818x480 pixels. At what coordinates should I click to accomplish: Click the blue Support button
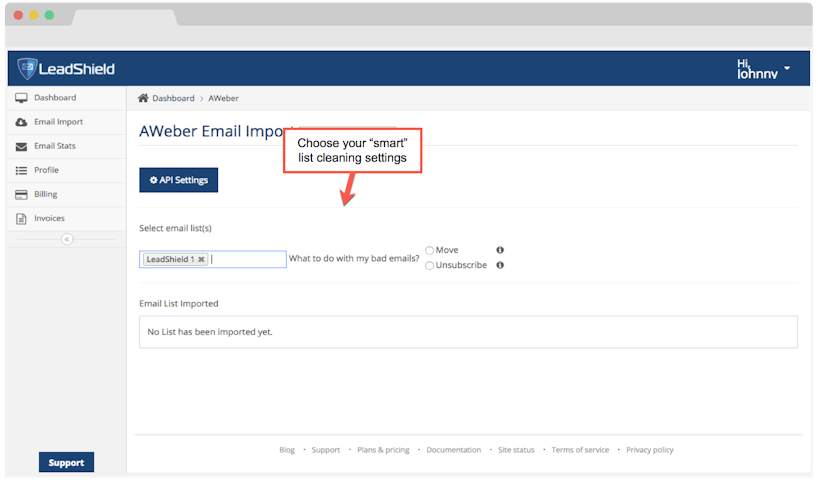66,462
